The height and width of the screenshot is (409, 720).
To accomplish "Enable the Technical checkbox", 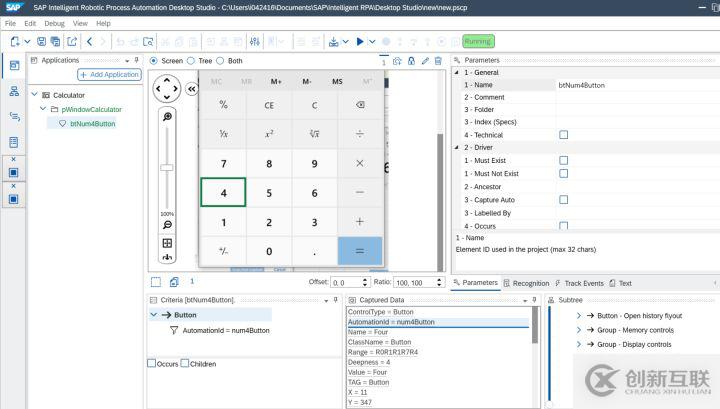I will (x=564, y=134).
